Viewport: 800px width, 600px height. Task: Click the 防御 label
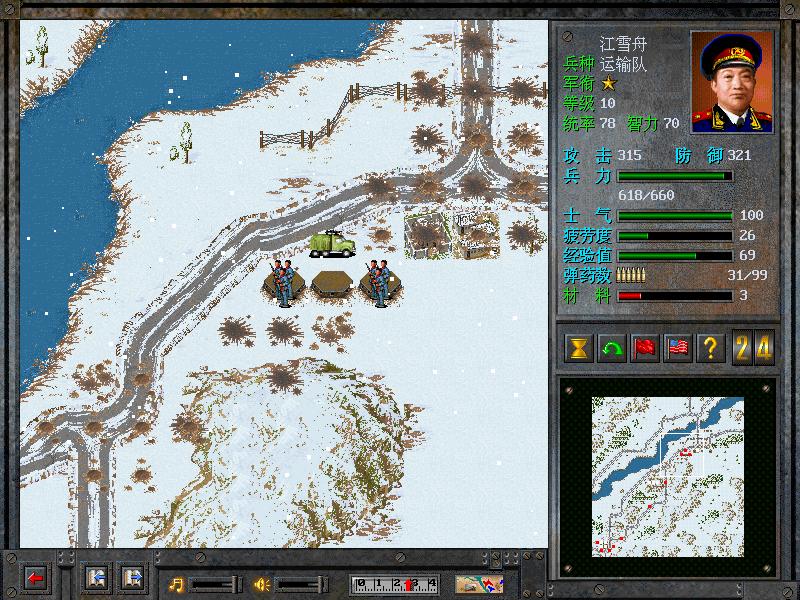click(x=699, y=156)
